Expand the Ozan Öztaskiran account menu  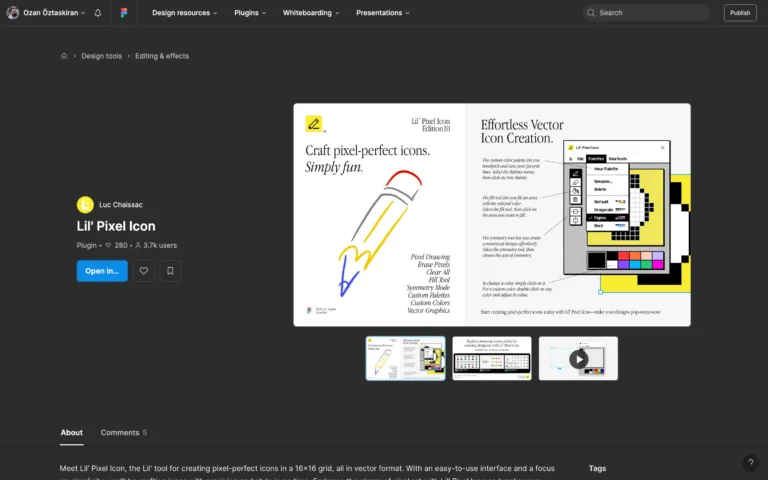pyautogui.click(x=54, y=13)
